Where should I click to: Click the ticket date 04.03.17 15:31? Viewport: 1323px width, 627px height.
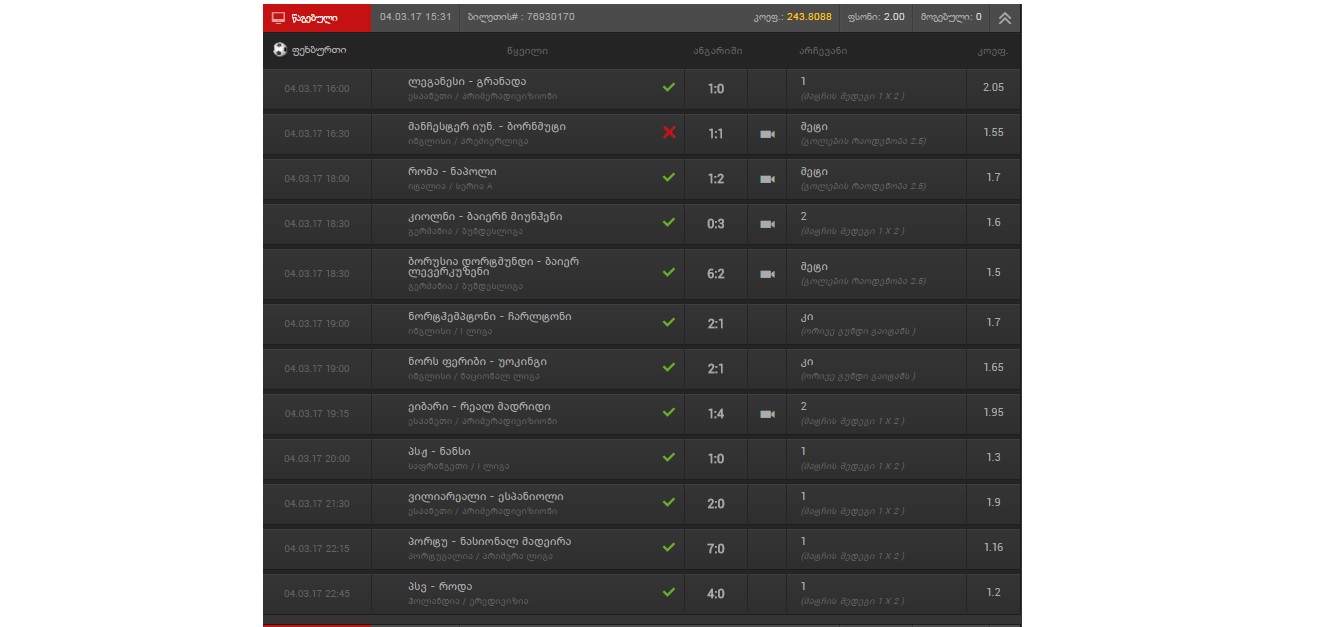point(416,17)
